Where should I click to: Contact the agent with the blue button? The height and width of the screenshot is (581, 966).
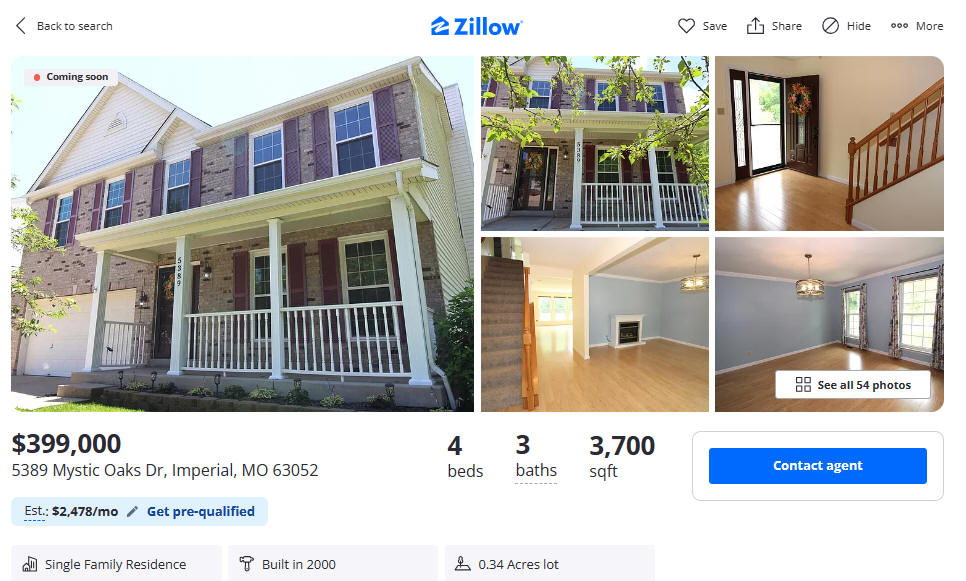[x=818, y=466]
